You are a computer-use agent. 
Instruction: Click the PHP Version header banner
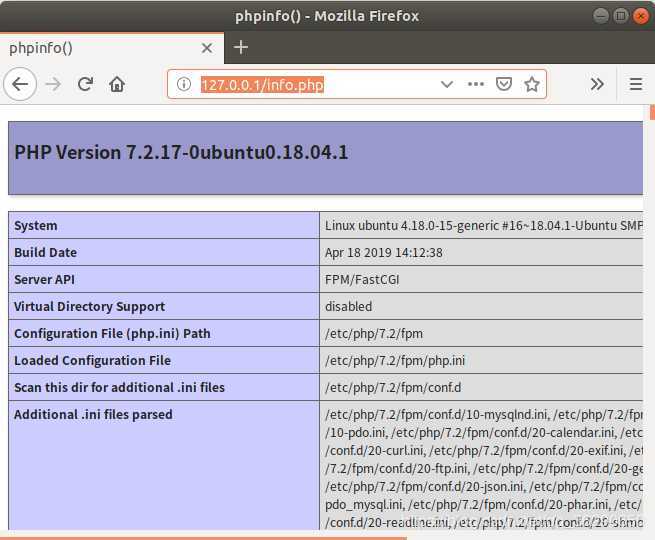point(325,158)
